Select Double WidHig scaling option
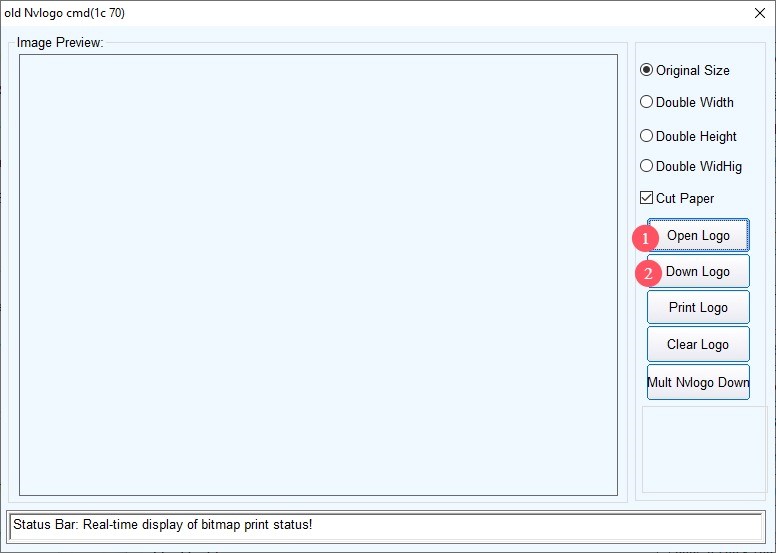Viewport: 776px width, 553px height. pyautogui.click(x=690, y=166)
